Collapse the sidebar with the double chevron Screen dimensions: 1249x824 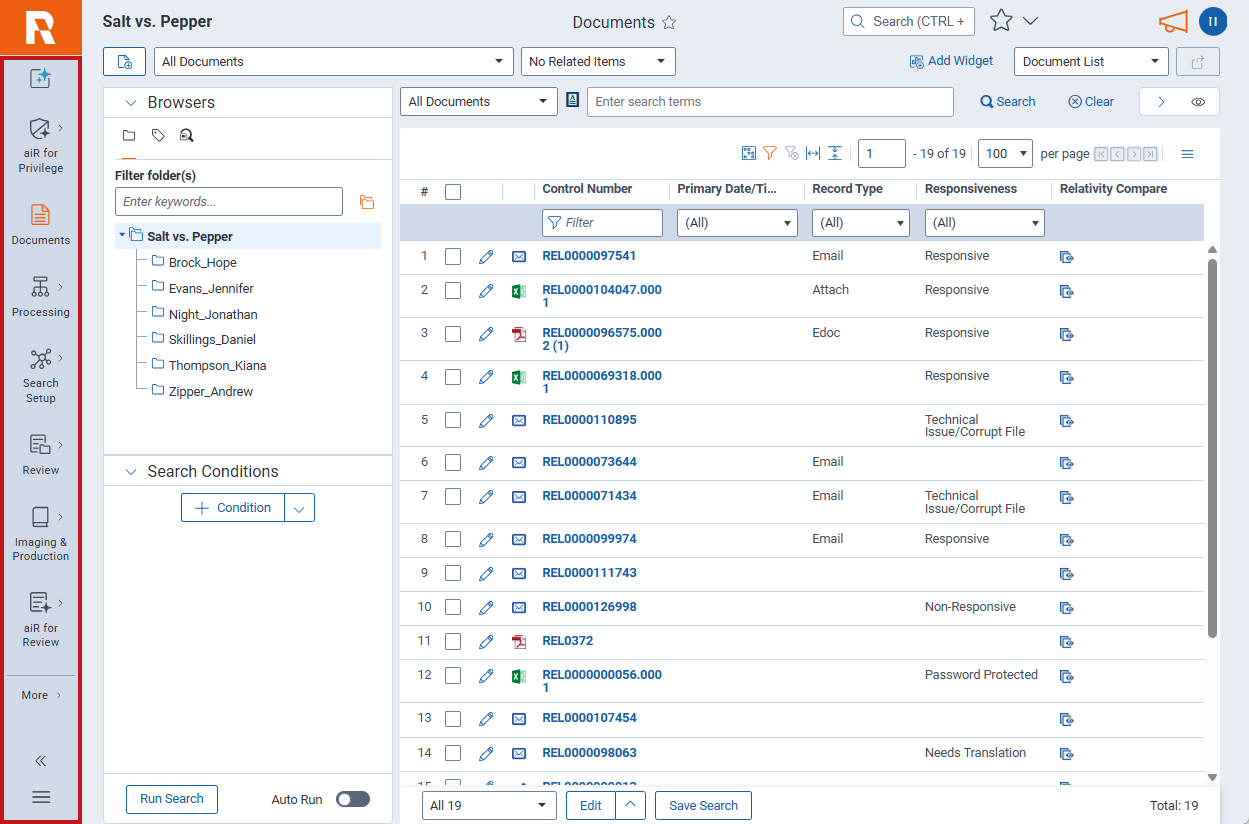tap(41, 761)
